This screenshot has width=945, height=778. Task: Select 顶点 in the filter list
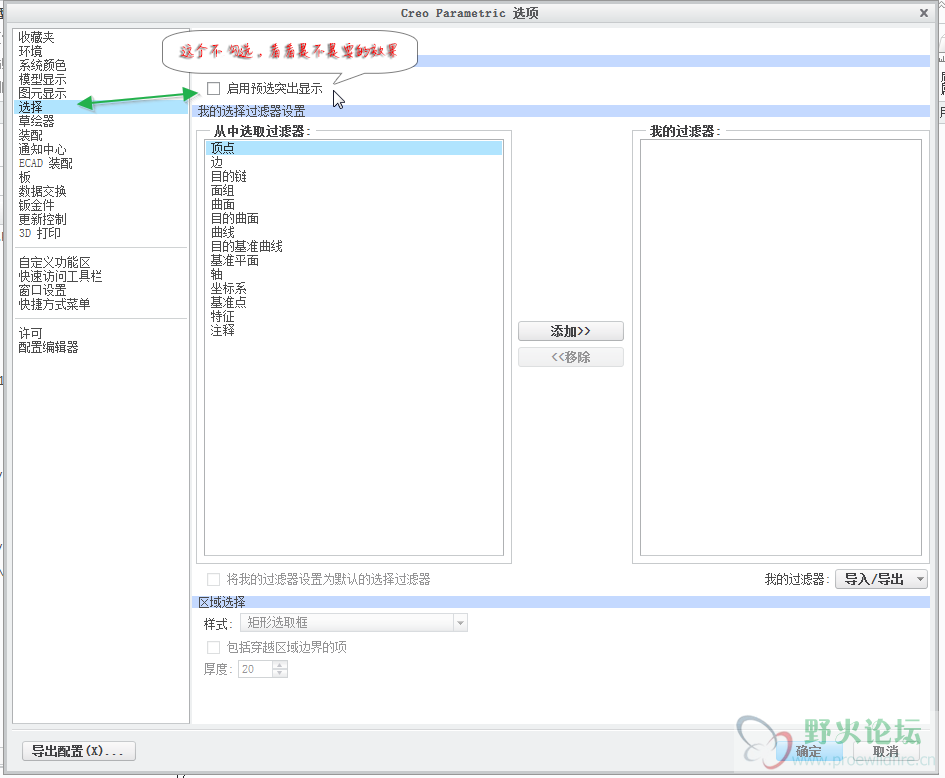coord(354,148)
